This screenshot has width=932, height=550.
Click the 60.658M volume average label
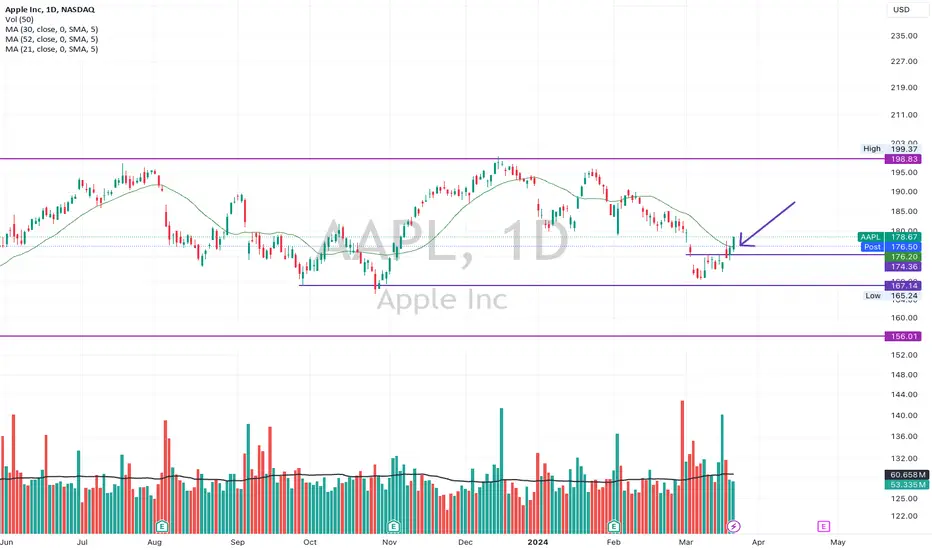click(x=906, y=474)
